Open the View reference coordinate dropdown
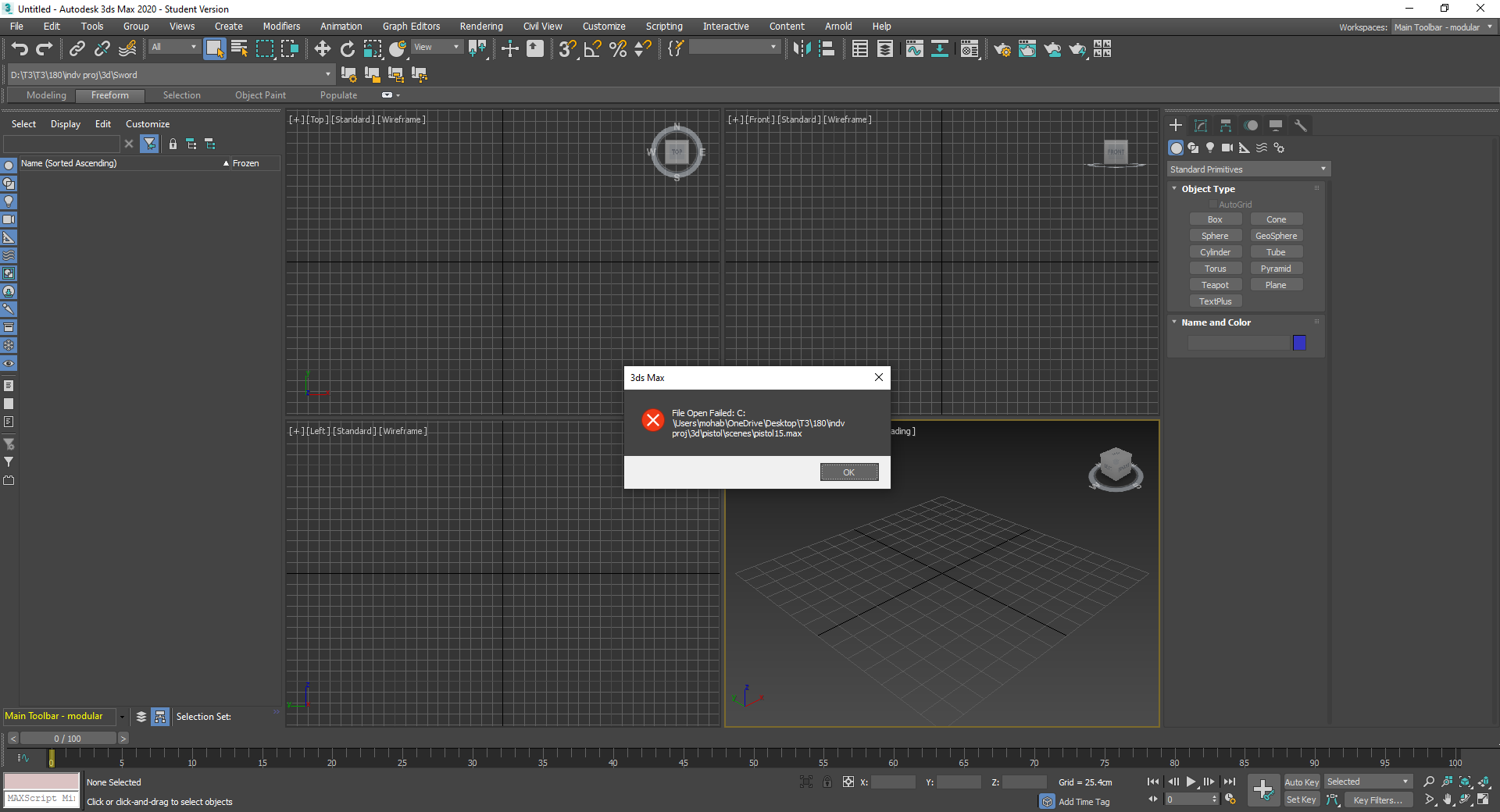 437,48
